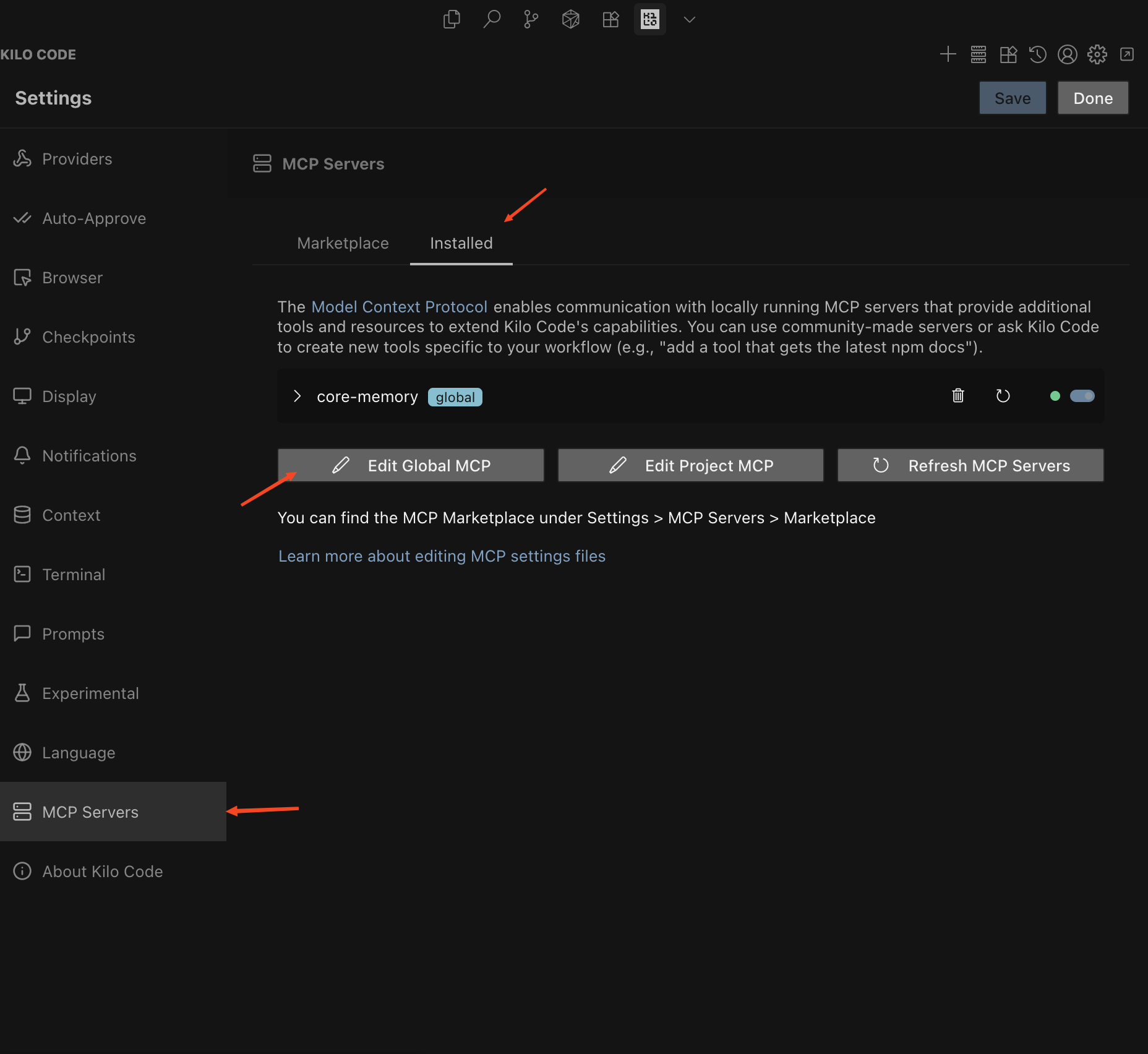Click the pop-out editor icon
The image size is (1148, 1054).
pyautogui.click(x=1126, y=54)
